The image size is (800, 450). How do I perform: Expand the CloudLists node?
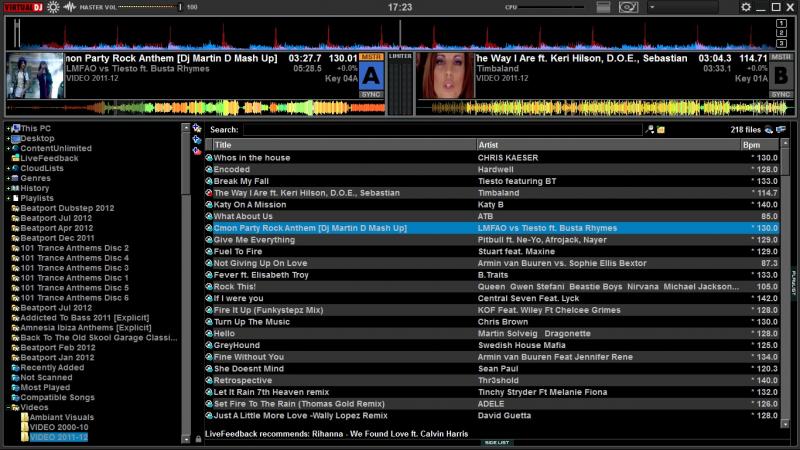(8, 168)
